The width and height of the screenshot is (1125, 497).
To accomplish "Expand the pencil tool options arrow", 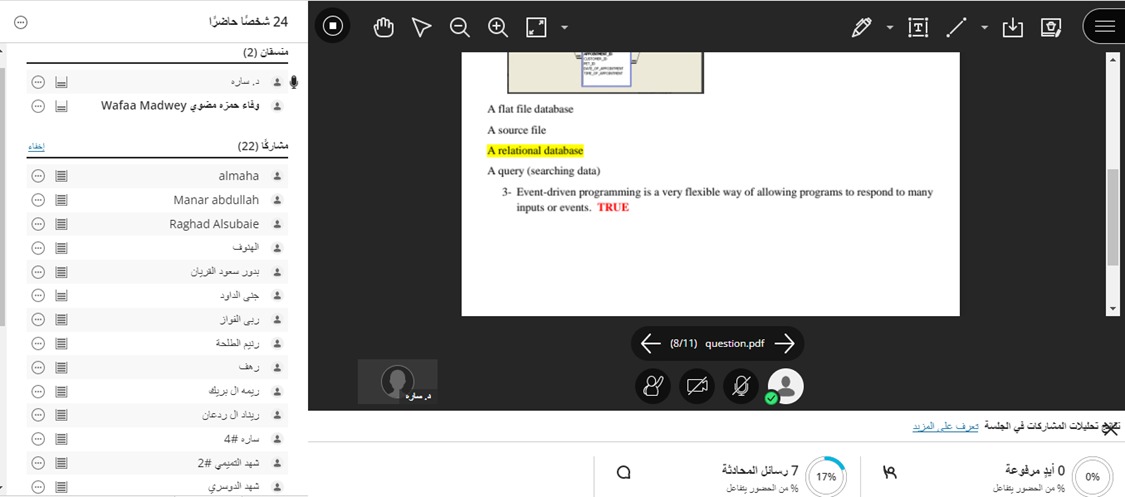I will click(x=889, y=28).
